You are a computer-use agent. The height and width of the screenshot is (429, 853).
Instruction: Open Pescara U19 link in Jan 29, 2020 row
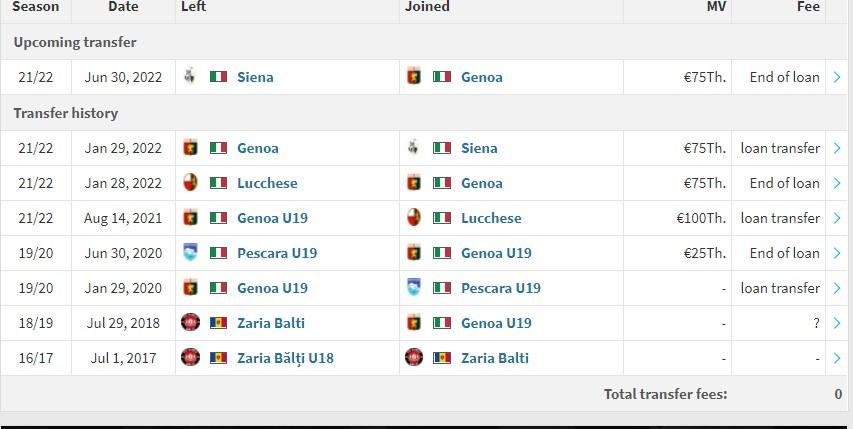pos(500,288)
